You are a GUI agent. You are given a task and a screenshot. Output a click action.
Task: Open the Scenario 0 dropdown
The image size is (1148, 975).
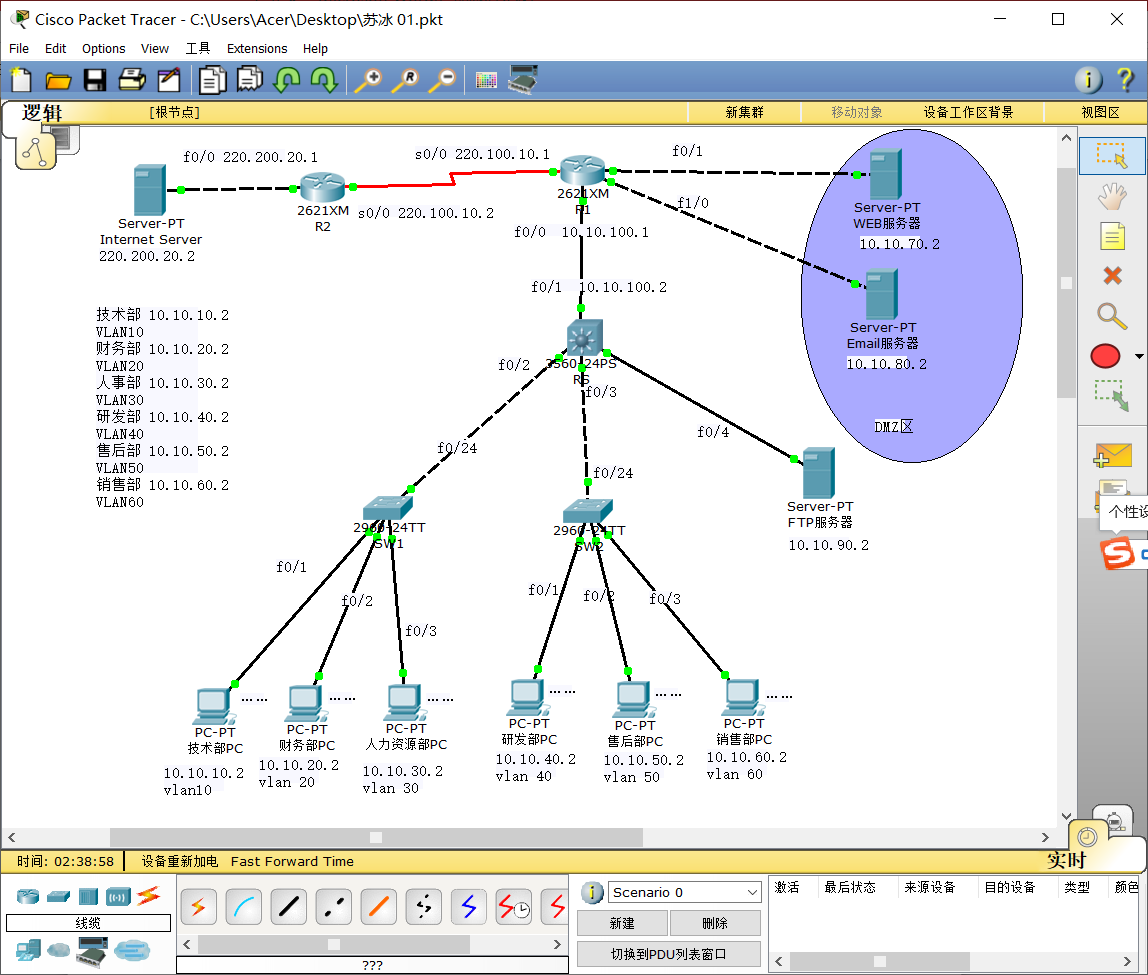click(x=684, y=892)
